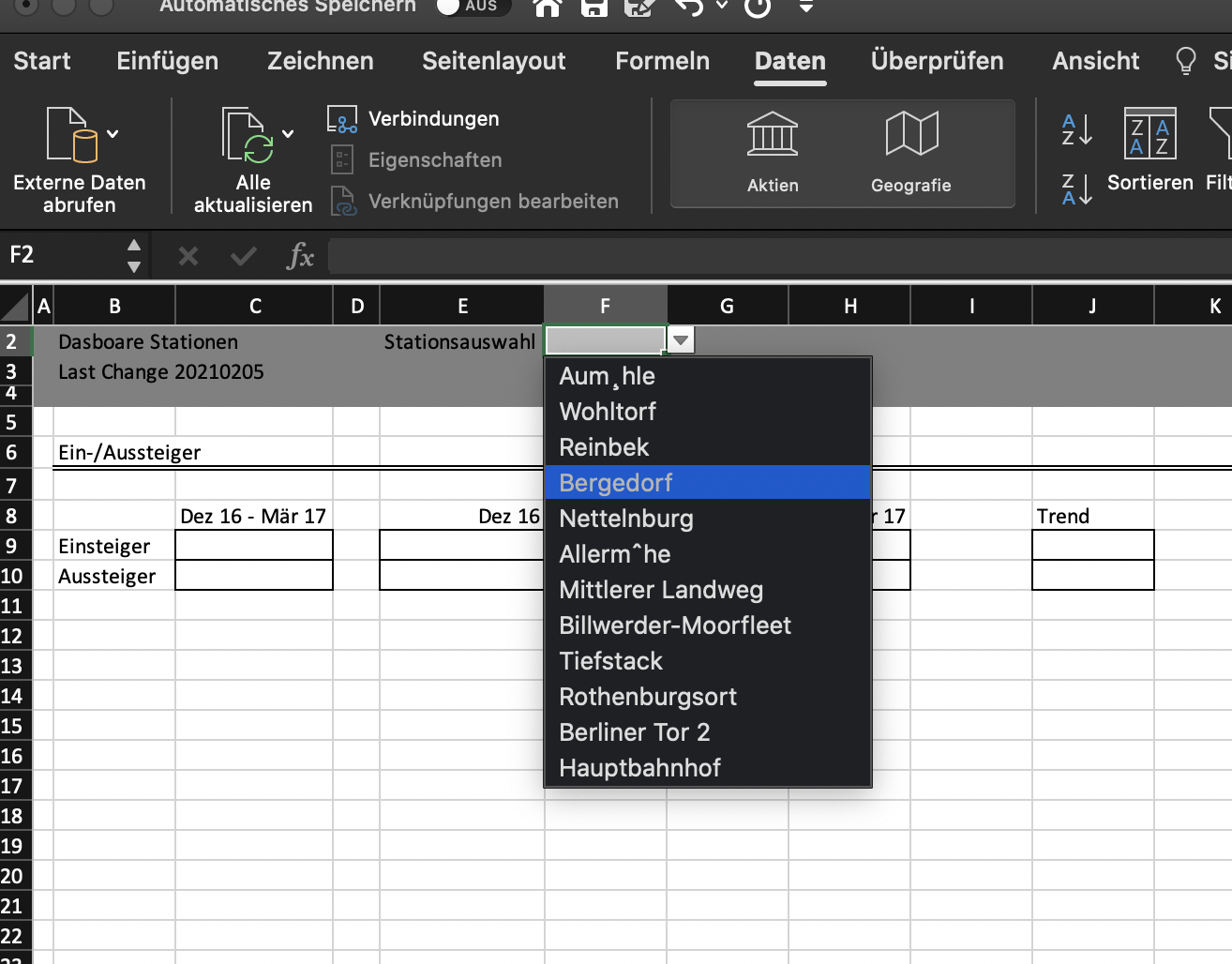Expand the Externe Daten abrufen chevron
The image size is (1232, 964).
tap(113, 134)
